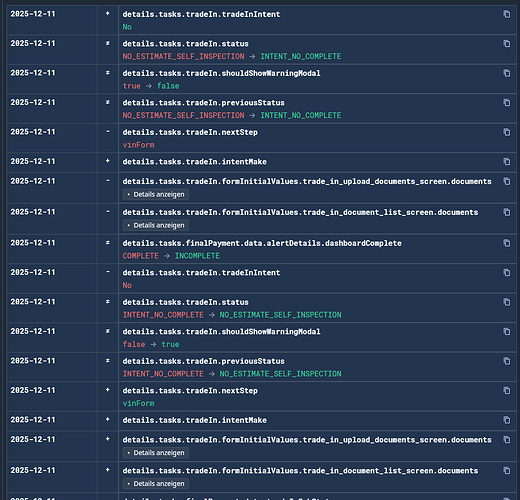Copy added trade_in_upload_documents_screen.documents entry
This screenshot has width=520, height=500.
point(507,440)
